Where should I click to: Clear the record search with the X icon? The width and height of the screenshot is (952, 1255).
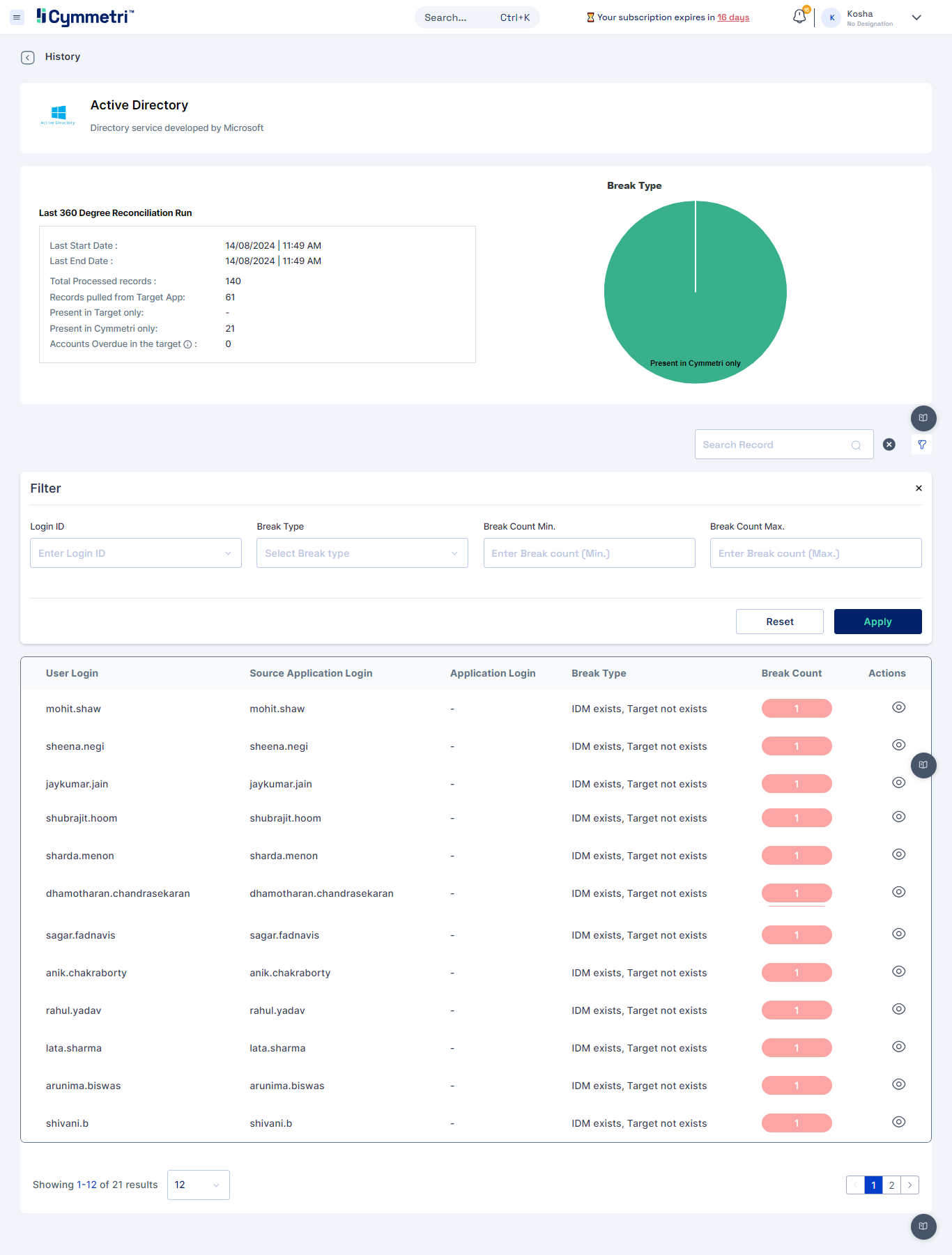point(889,445)
